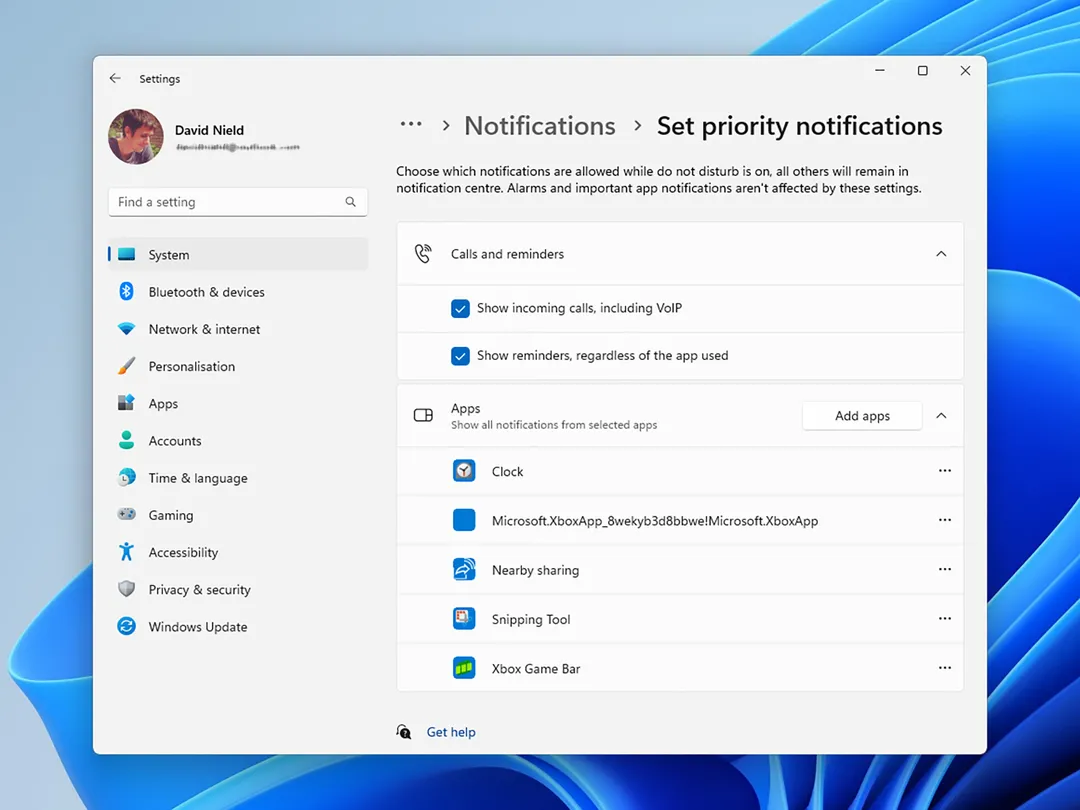Click the Find a setting search field
Viewport: 1080px width, 810px height.
pos(238,202)
